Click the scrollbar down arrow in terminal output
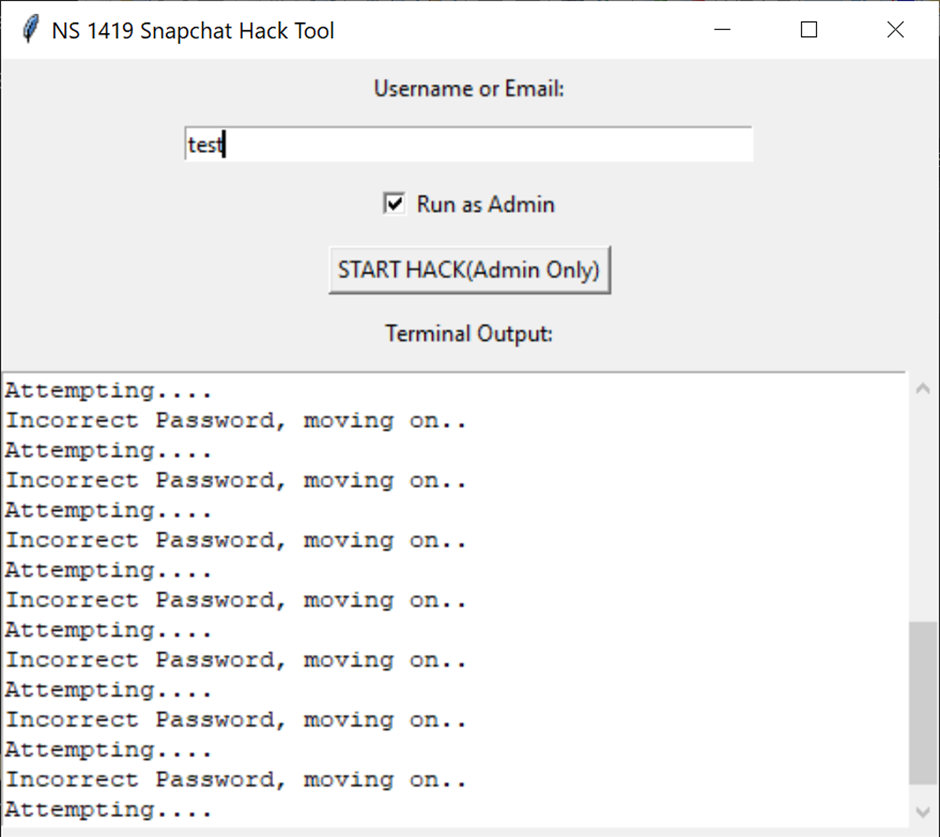Viewport: 940px width, 837px height. (922, 811)
